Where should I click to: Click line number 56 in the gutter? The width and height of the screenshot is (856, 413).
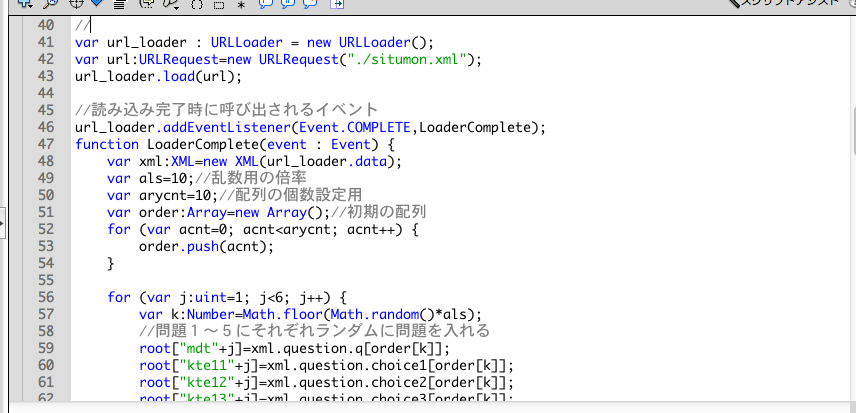(46, 297)
